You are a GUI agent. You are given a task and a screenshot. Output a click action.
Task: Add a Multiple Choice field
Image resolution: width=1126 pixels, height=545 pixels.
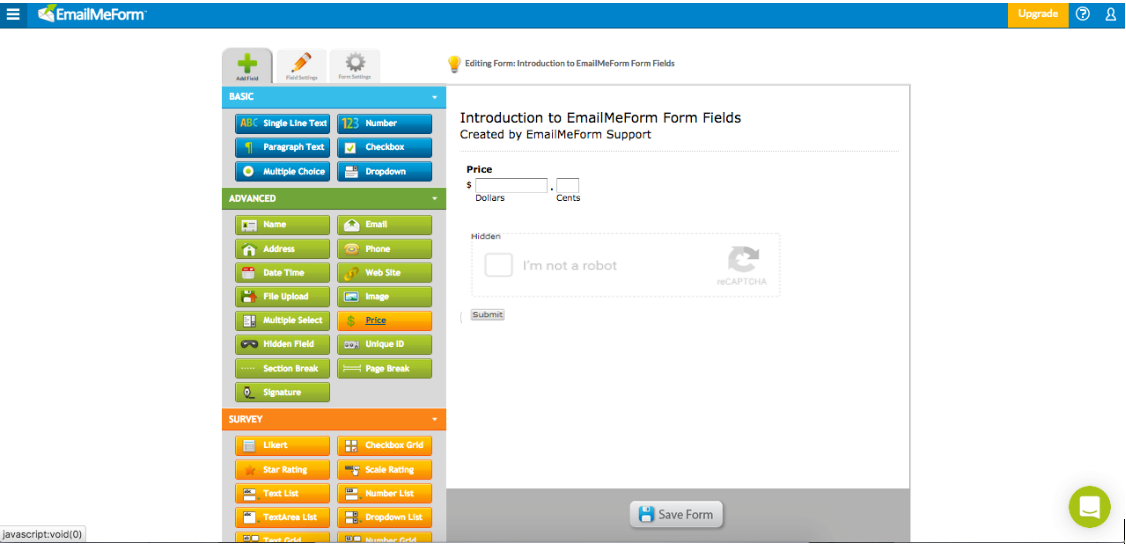tap(282, 172)
